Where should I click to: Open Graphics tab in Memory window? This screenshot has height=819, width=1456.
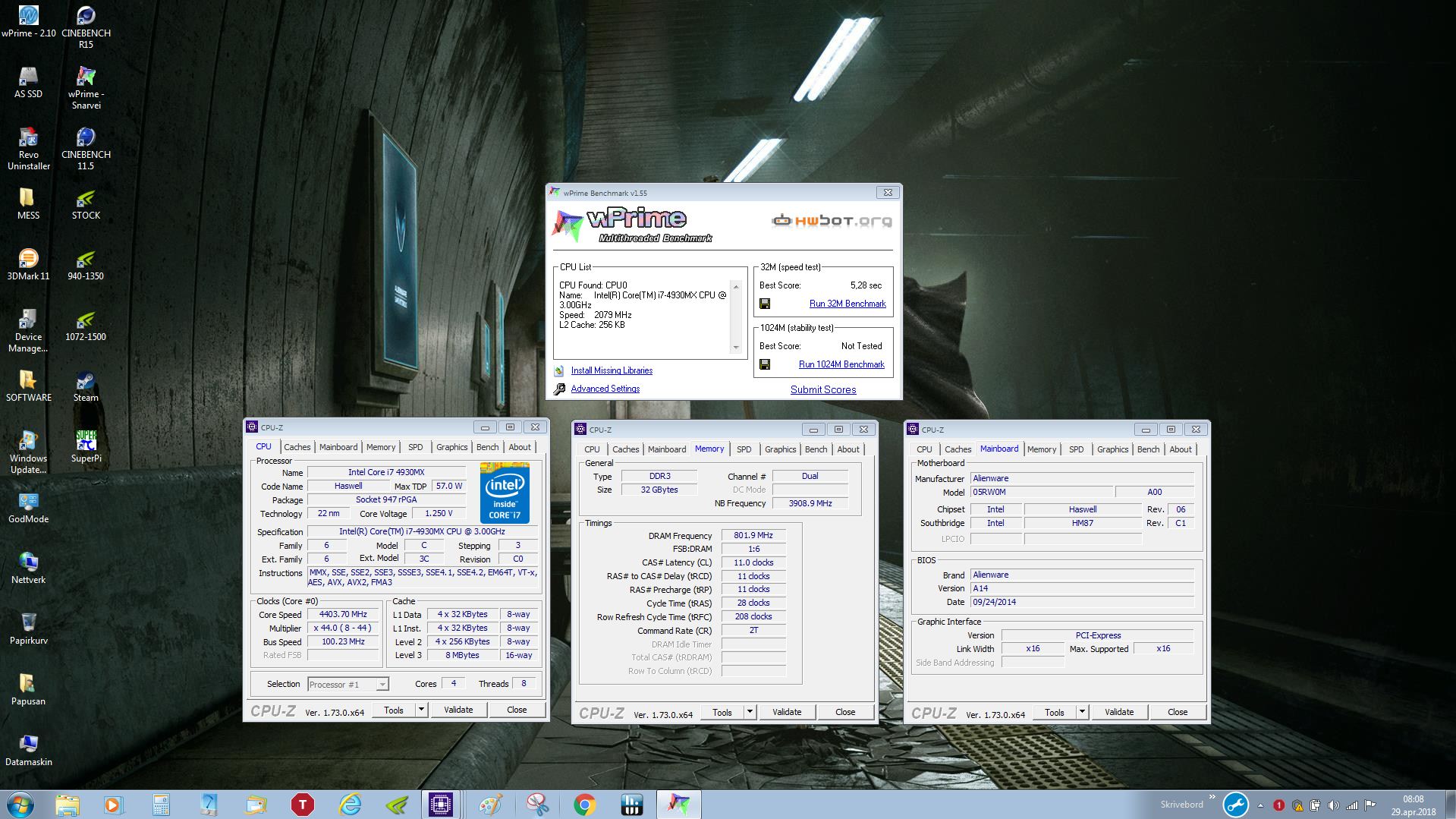(780, 449)
